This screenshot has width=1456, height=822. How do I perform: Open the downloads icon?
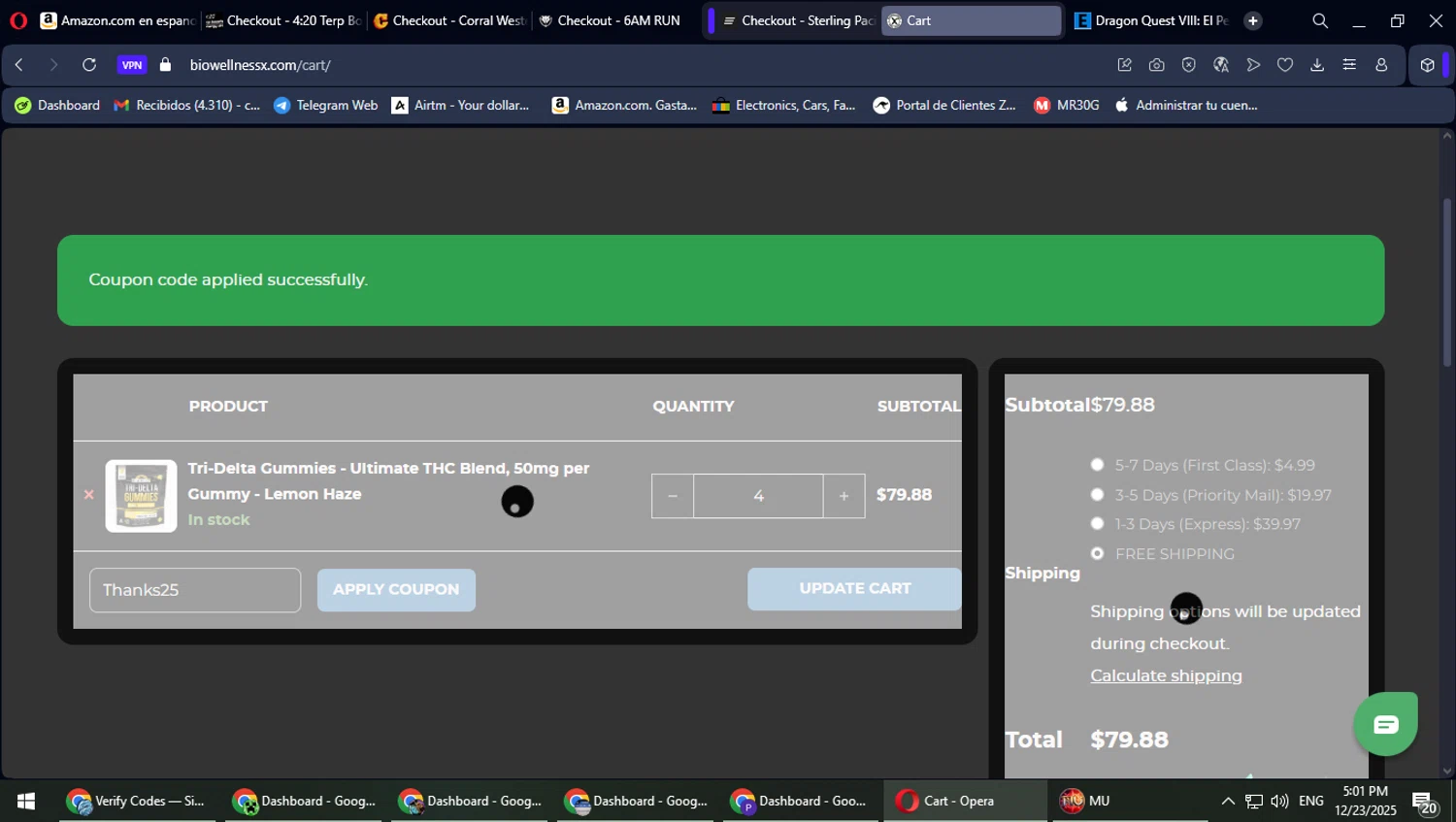click(x=1317, y=65)
